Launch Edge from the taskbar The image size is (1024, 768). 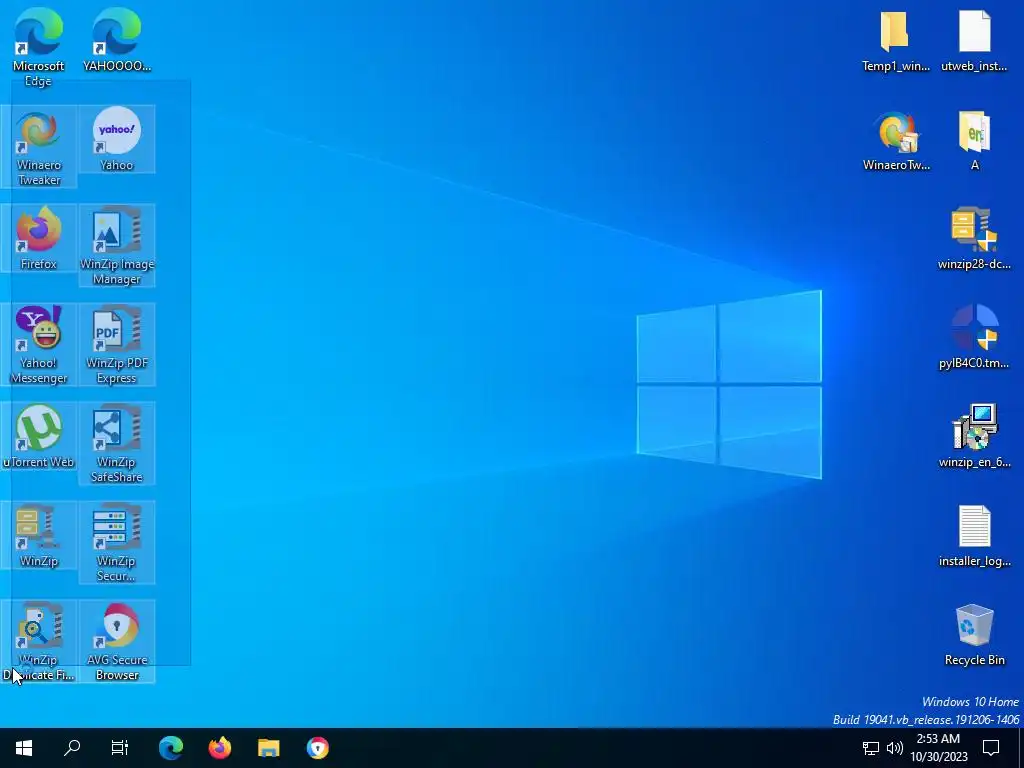(171, 748)
